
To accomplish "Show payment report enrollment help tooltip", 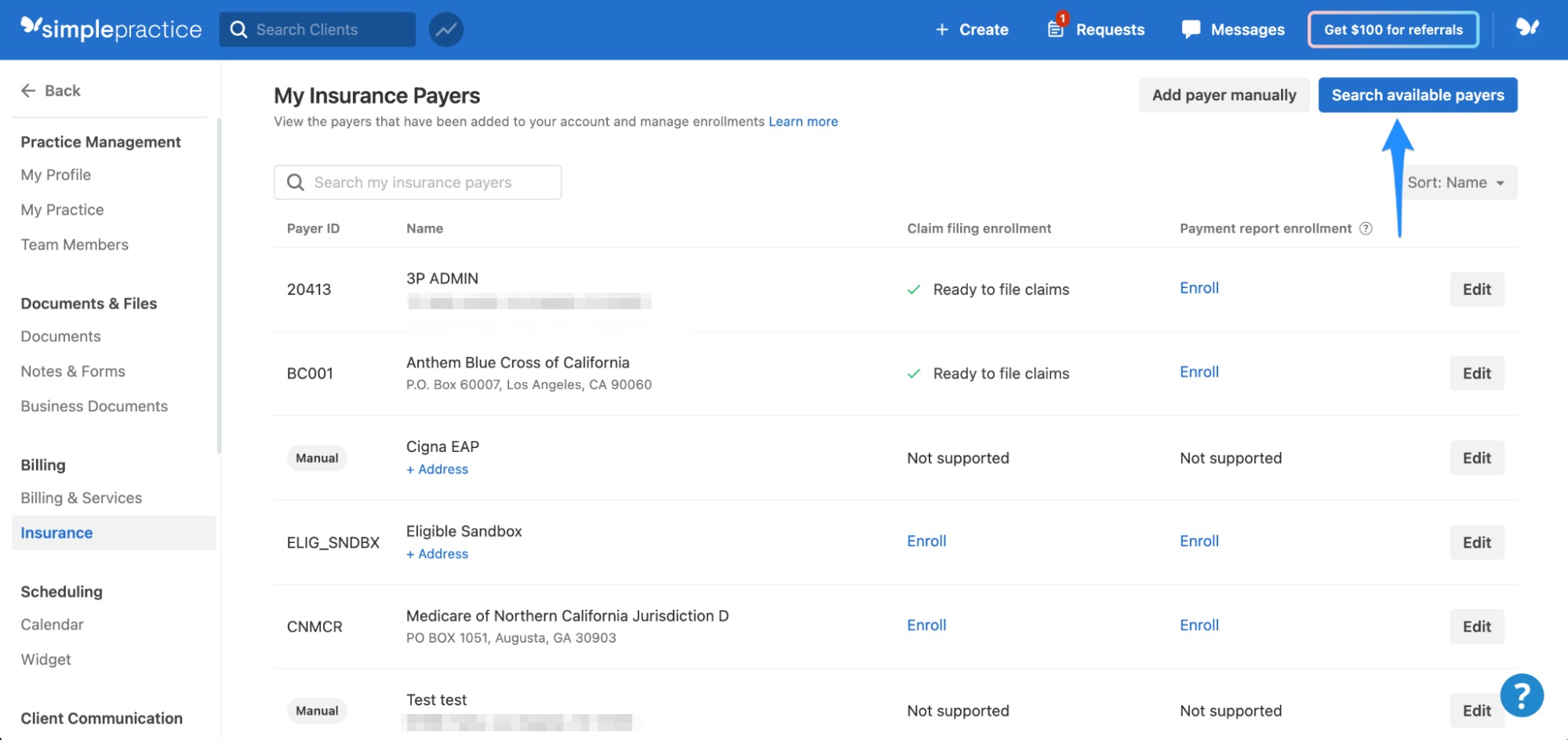I will click(1366, 228).
